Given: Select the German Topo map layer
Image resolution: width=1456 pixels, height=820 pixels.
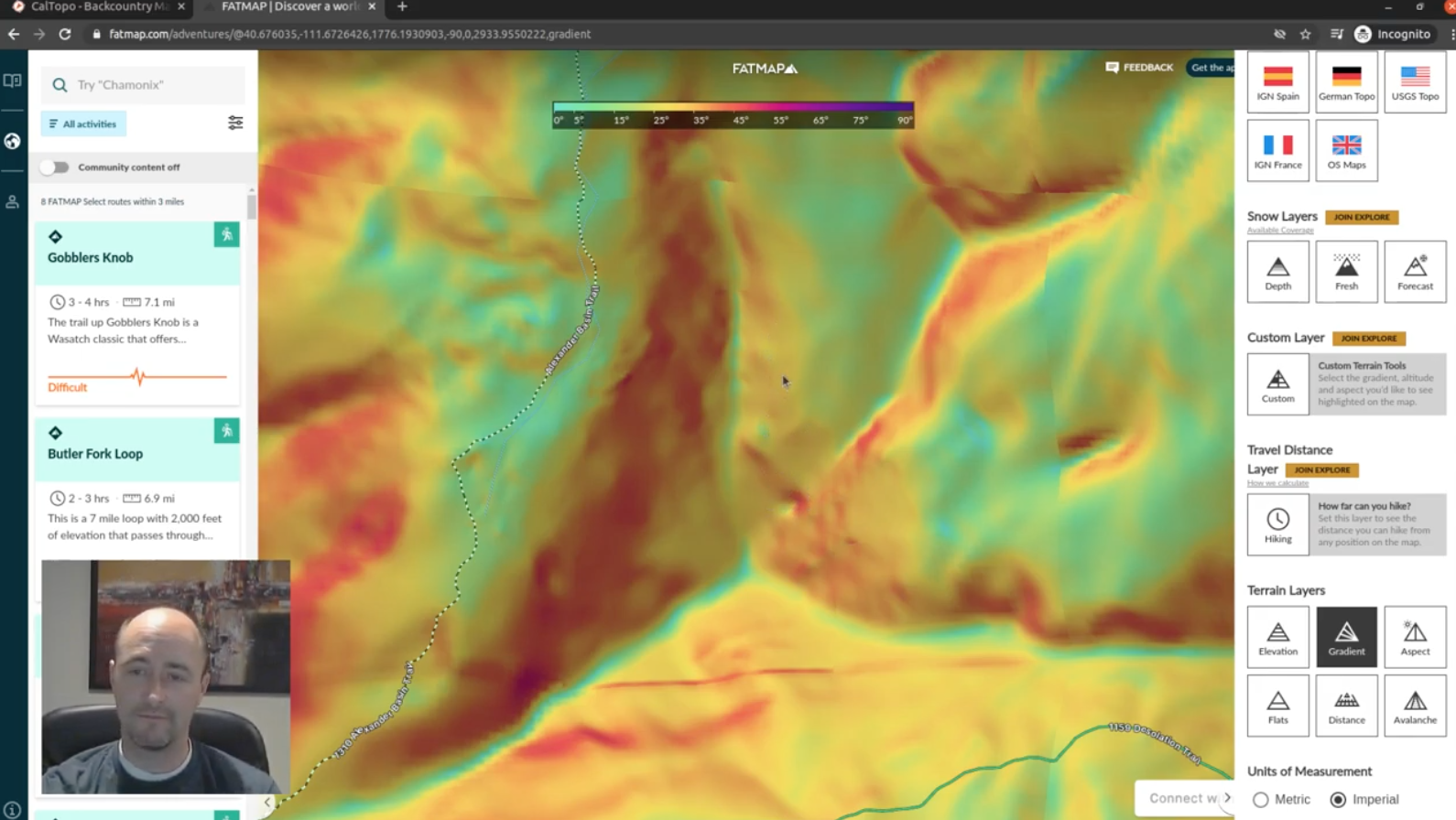Looking at the screenshot, I should 1346,82.
